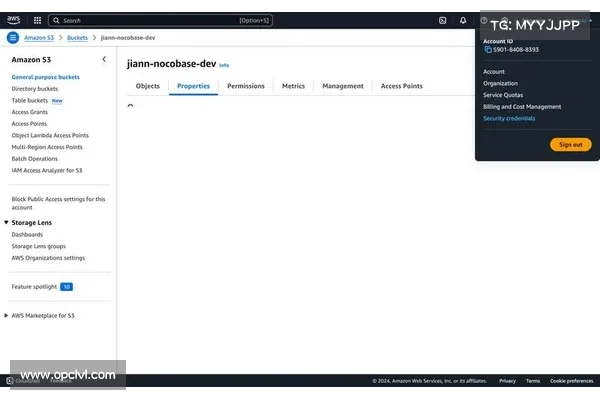The image size is (600, 400).
Task: Click the AWS logo home icon
Action: tap(13, 20)
